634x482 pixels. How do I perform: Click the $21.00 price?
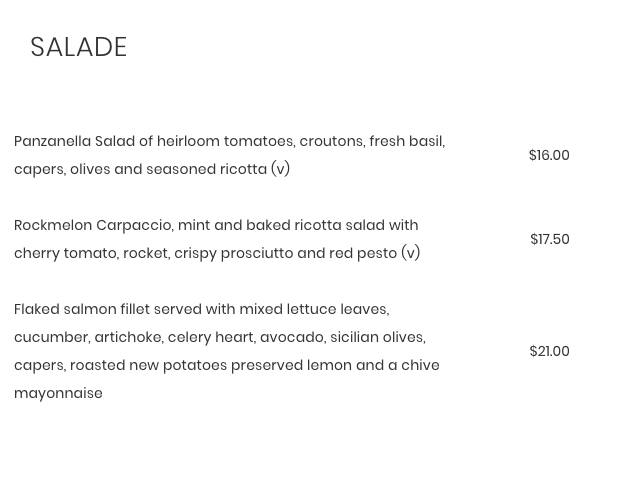click(x=549, y=351)
